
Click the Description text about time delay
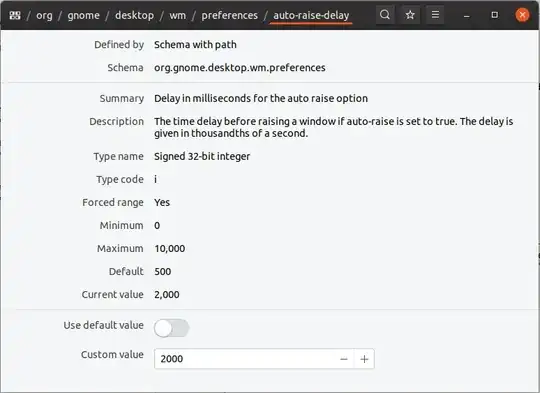pyautogui.click(x=333, y=127)
